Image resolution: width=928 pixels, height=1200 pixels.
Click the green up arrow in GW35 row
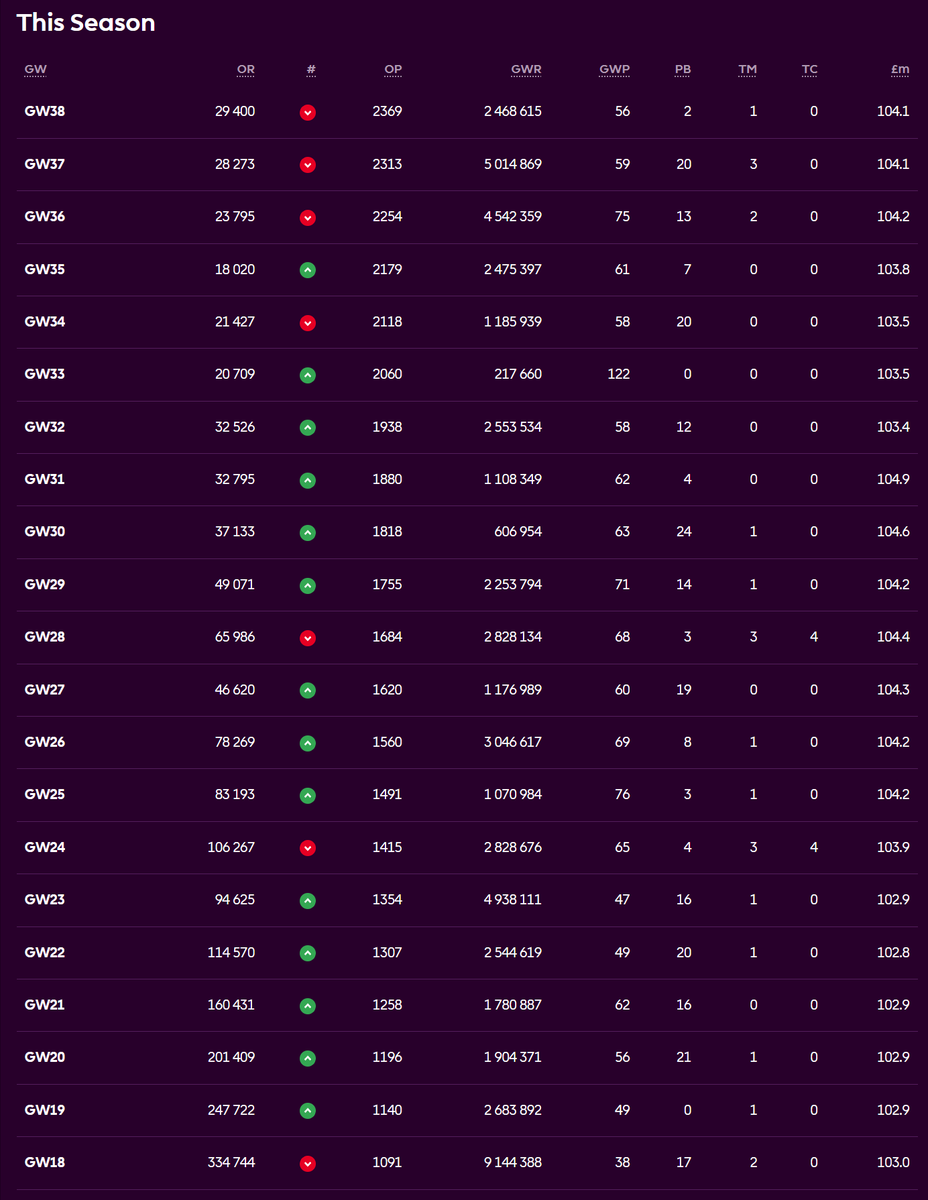(308, 270)
